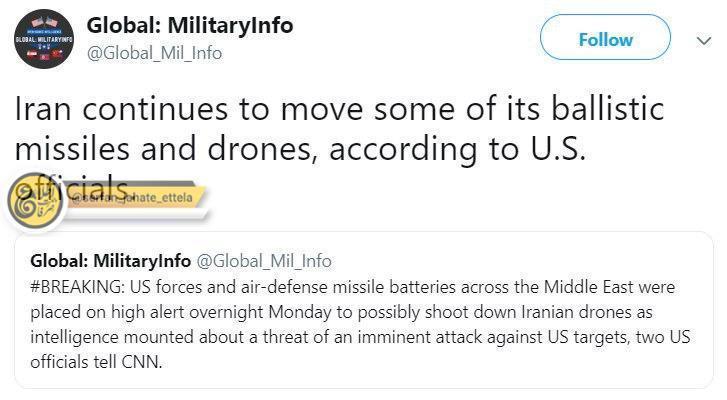
Task: Click the @Global_Mil_Info handle under header name
Action: pos(154,53)
